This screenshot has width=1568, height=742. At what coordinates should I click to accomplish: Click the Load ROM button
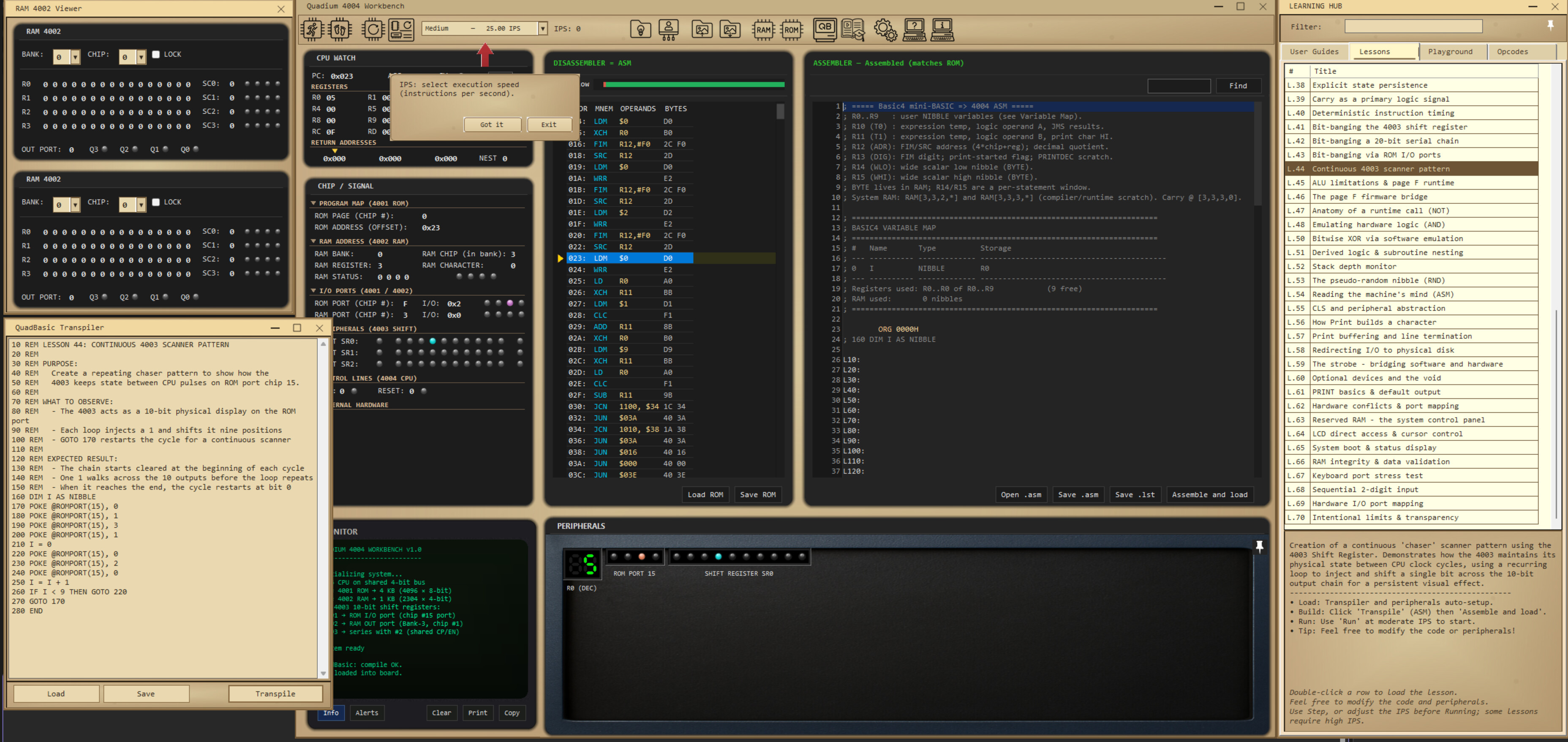click(x=705, y=494)
